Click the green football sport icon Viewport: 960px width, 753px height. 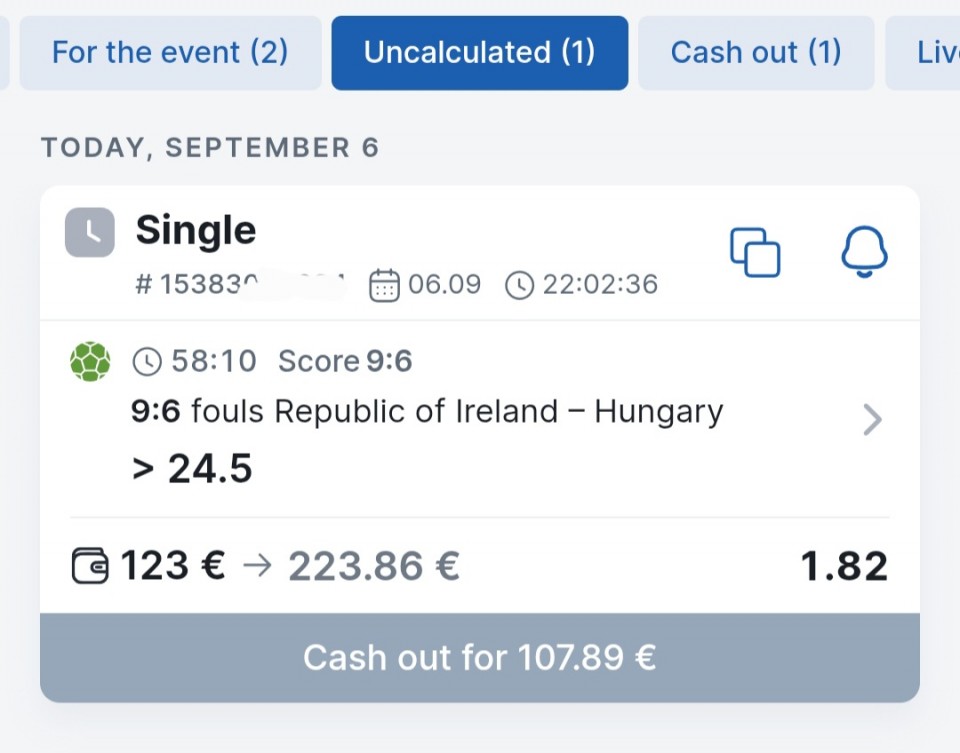click(x=91, y=361)
